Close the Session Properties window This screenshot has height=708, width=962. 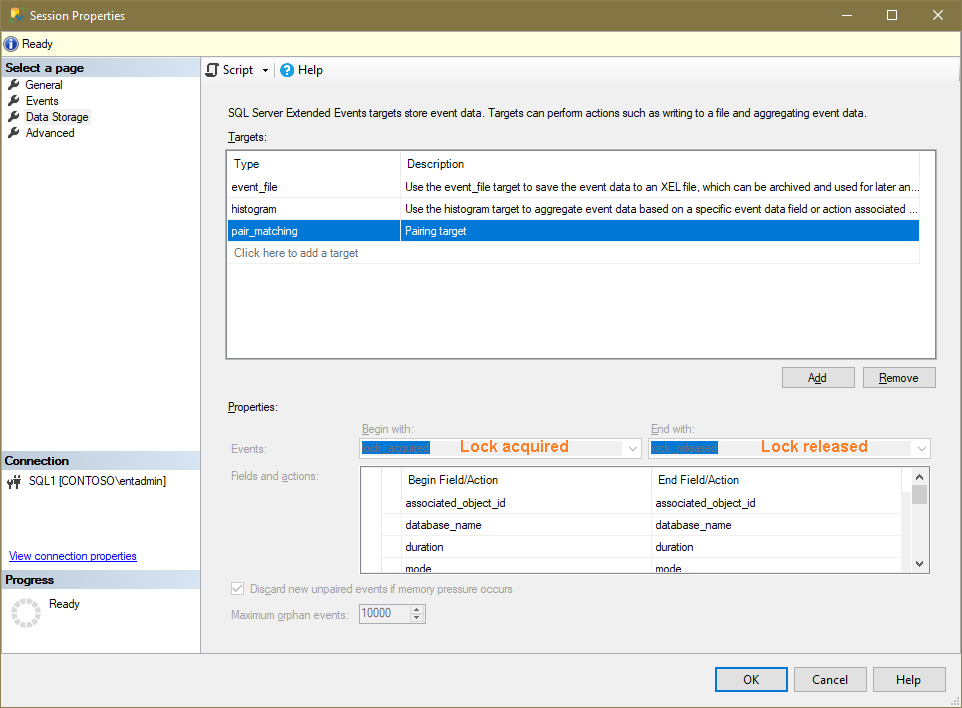click(x=937, y=15)
